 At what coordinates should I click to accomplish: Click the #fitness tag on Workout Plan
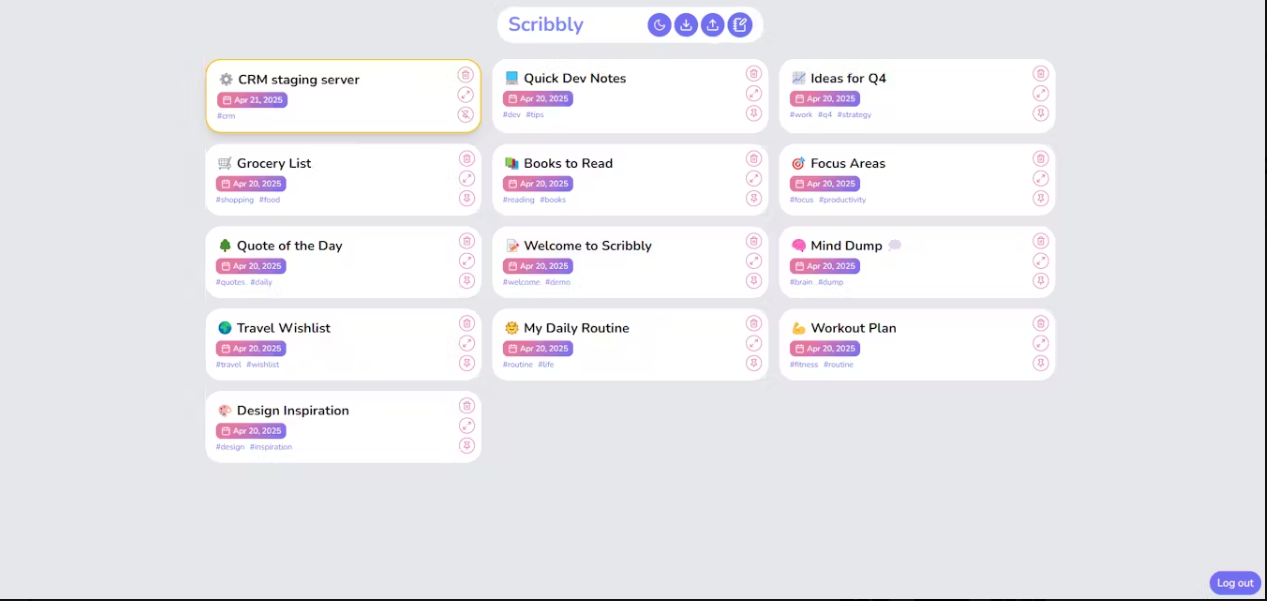click(x=804, y=365)
